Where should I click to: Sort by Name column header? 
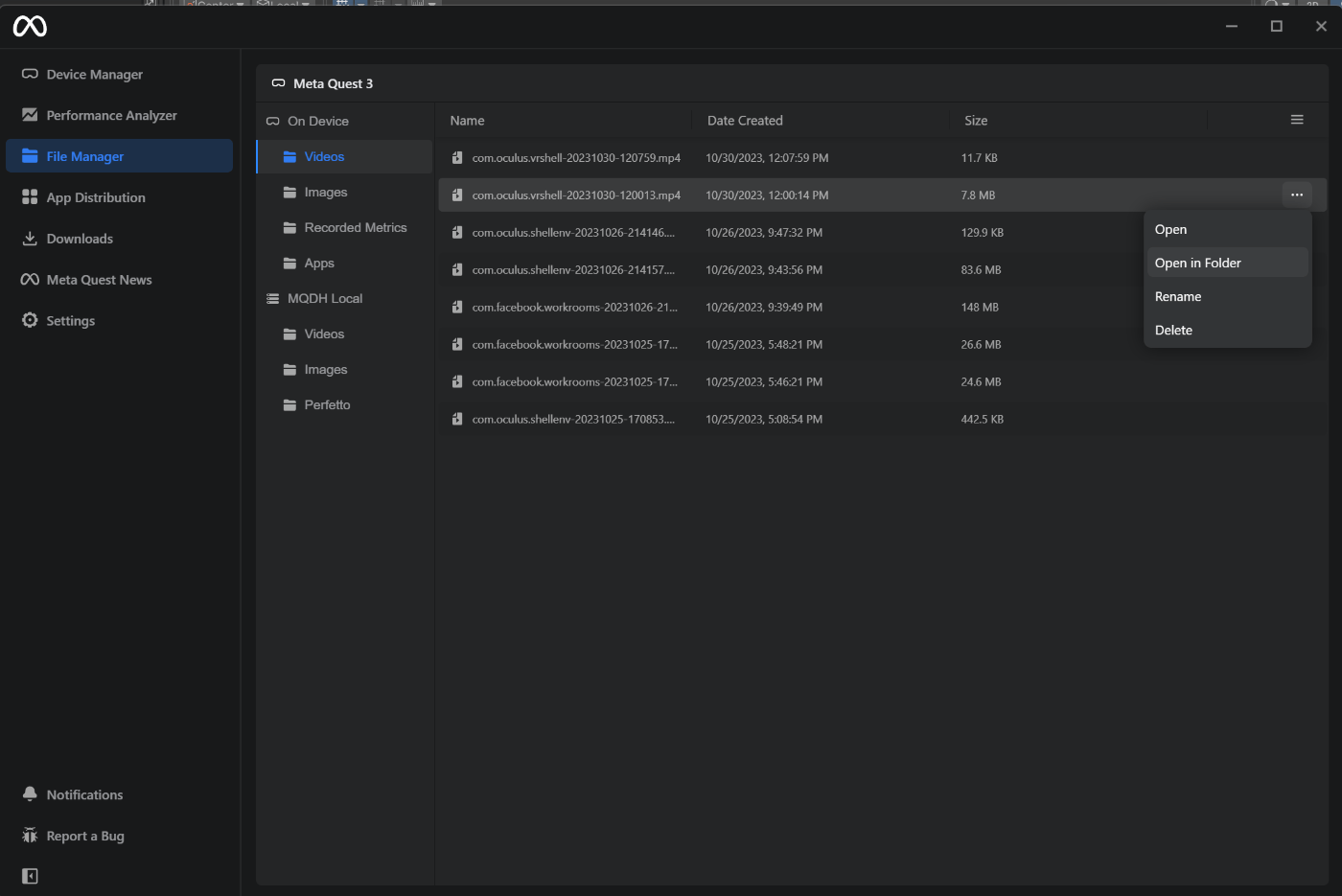click(468, 121)
